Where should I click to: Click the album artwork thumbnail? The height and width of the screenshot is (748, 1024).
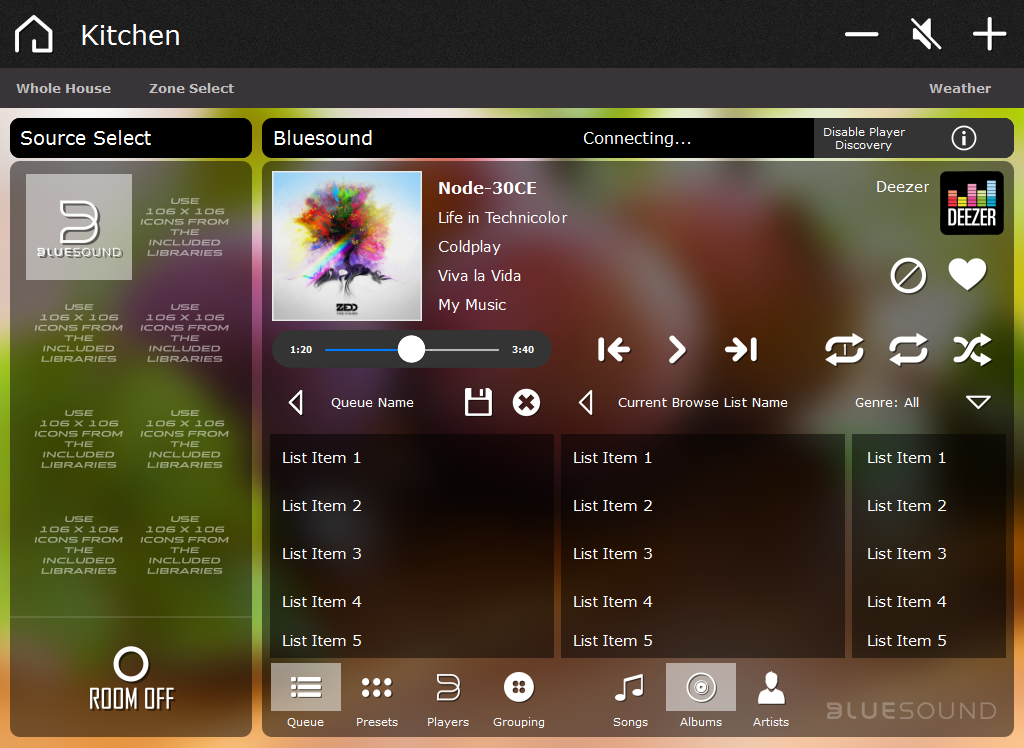click(347, 246)
